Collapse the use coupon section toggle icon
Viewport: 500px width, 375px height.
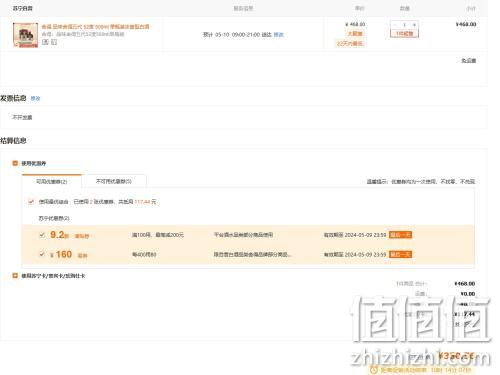click(15, 163)
